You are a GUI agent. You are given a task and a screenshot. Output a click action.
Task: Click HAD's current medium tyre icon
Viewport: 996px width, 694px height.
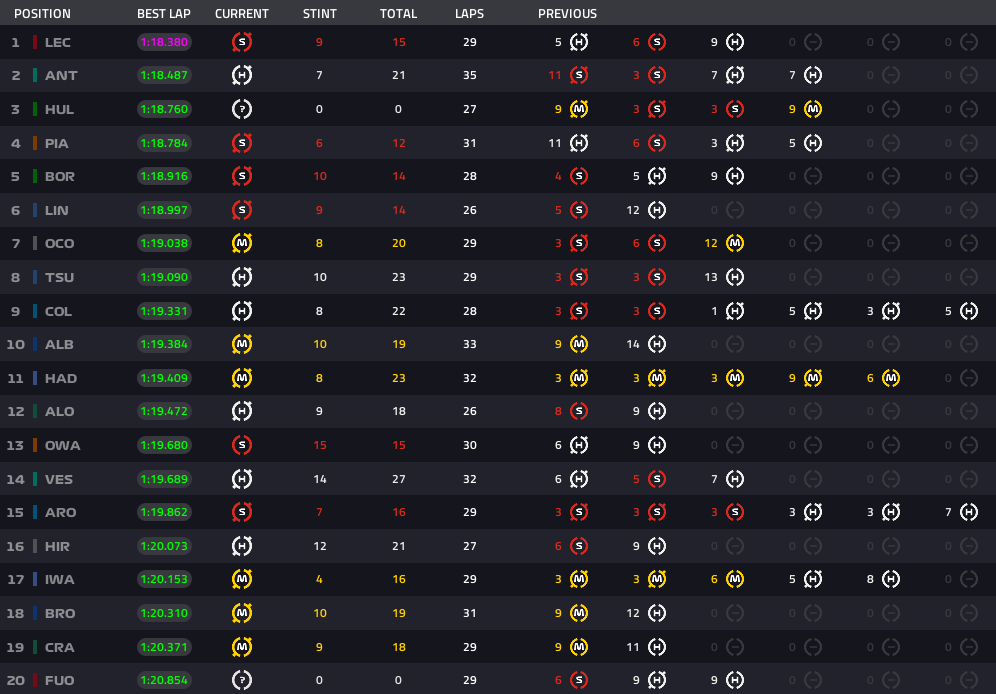(242, 378)
